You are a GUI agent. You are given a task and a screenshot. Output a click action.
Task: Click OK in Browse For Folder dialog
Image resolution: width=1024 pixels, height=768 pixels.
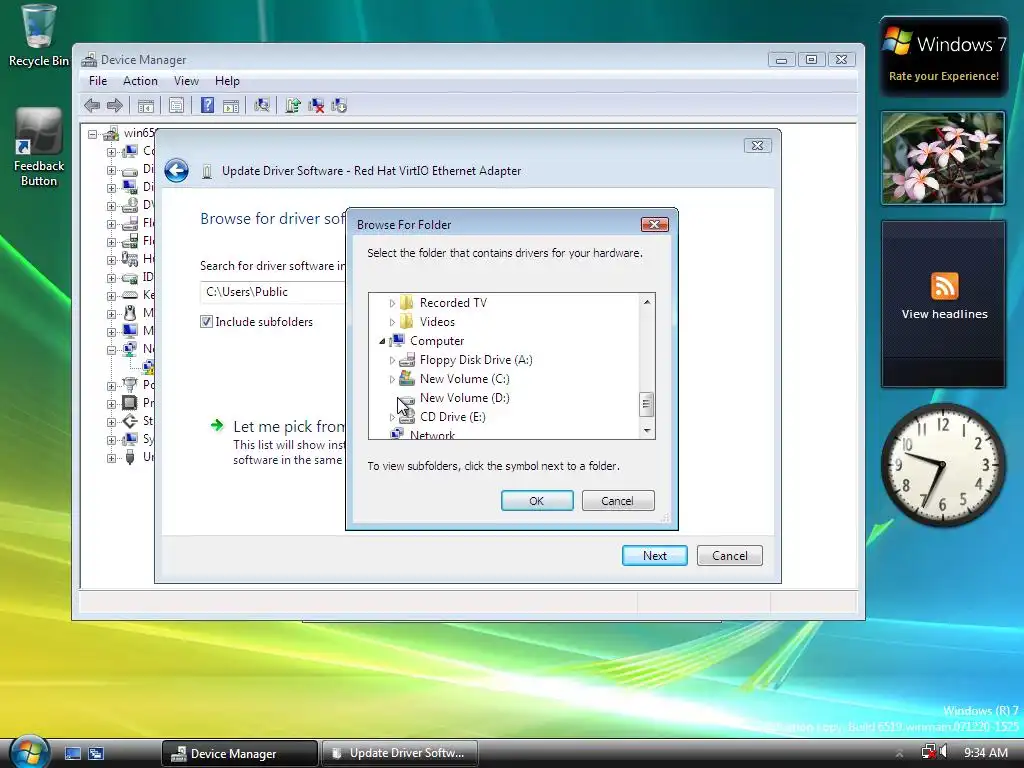pyautogui.click(x=537, y=501)
